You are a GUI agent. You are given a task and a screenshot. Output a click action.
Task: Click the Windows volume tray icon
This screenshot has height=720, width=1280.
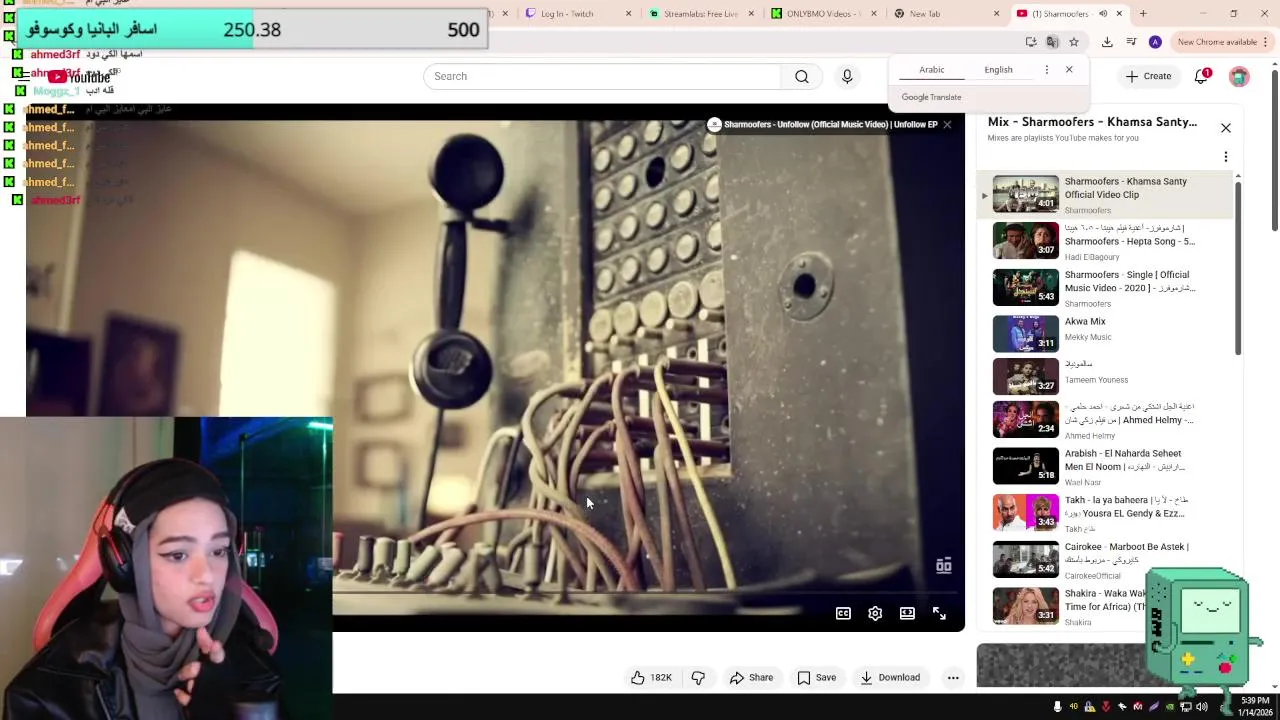click(x=1201, y=706)
